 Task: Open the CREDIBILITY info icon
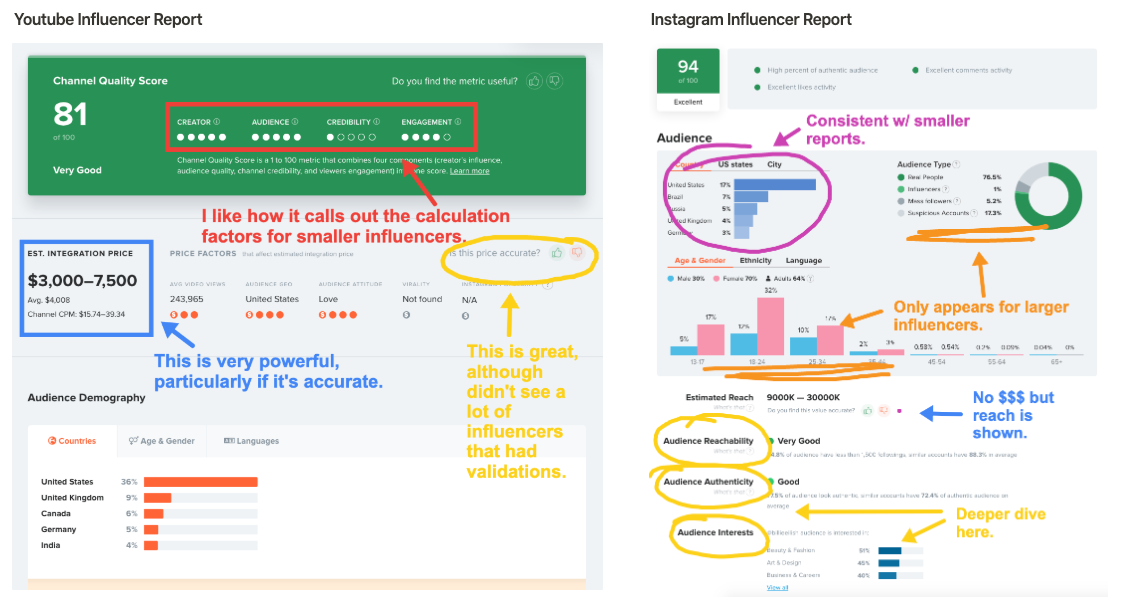coord(376,122)
